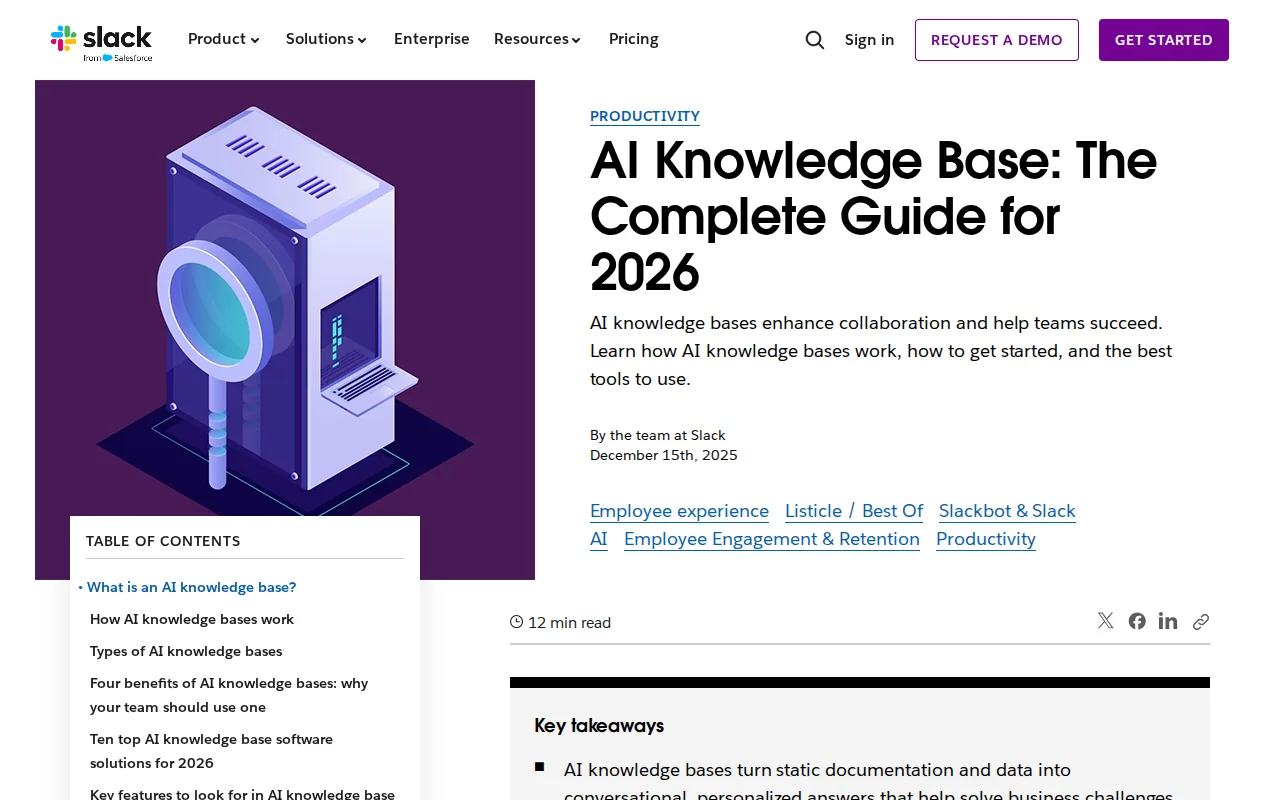Open the search magnifier icon
Image resolution: width=1280 pixels, height=800 pixels.
(x=815, y=40)
